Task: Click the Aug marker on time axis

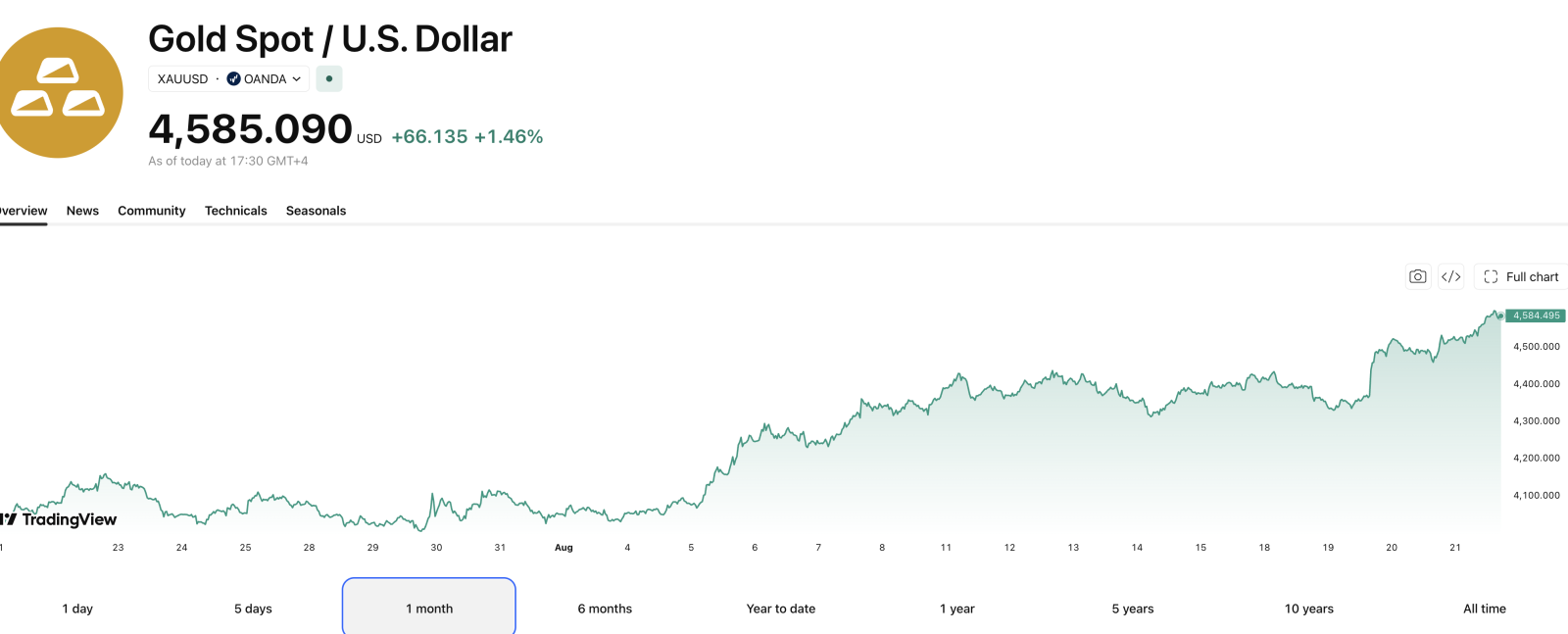Action: point(563,548)
